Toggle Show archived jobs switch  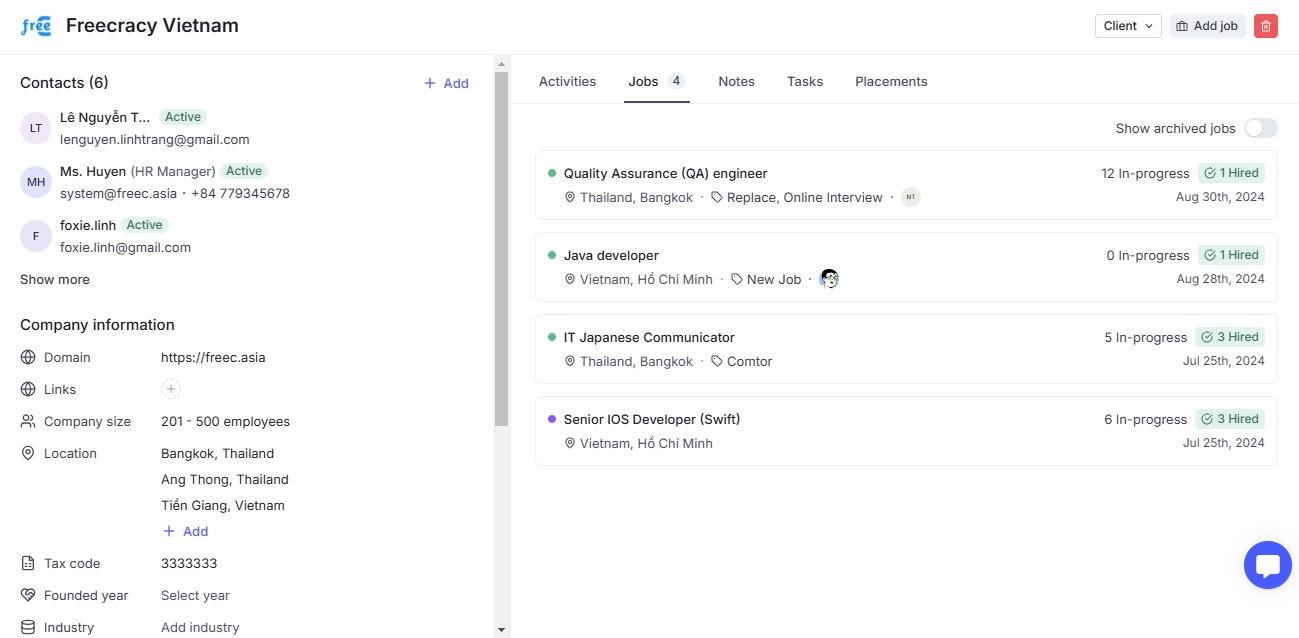point(1260,128)
